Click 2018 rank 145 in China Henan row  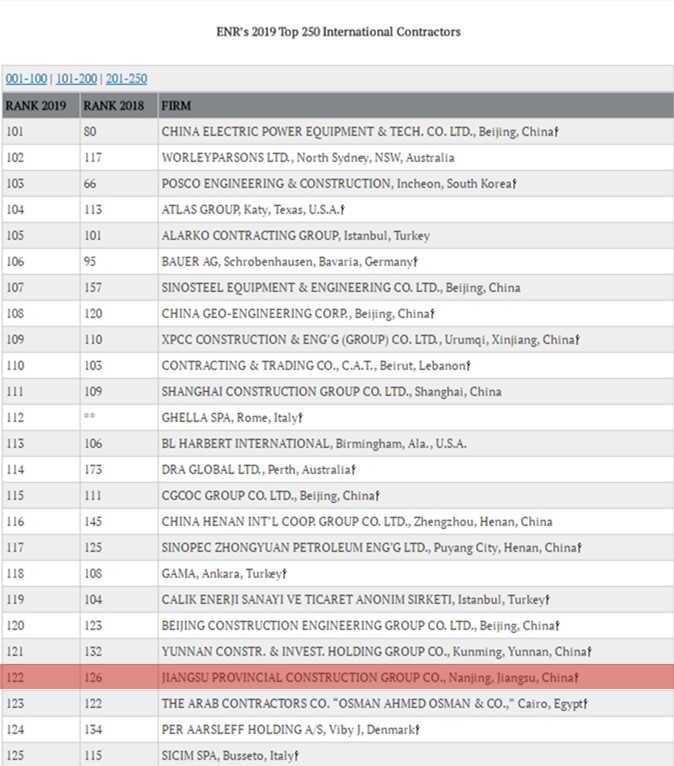119,521
